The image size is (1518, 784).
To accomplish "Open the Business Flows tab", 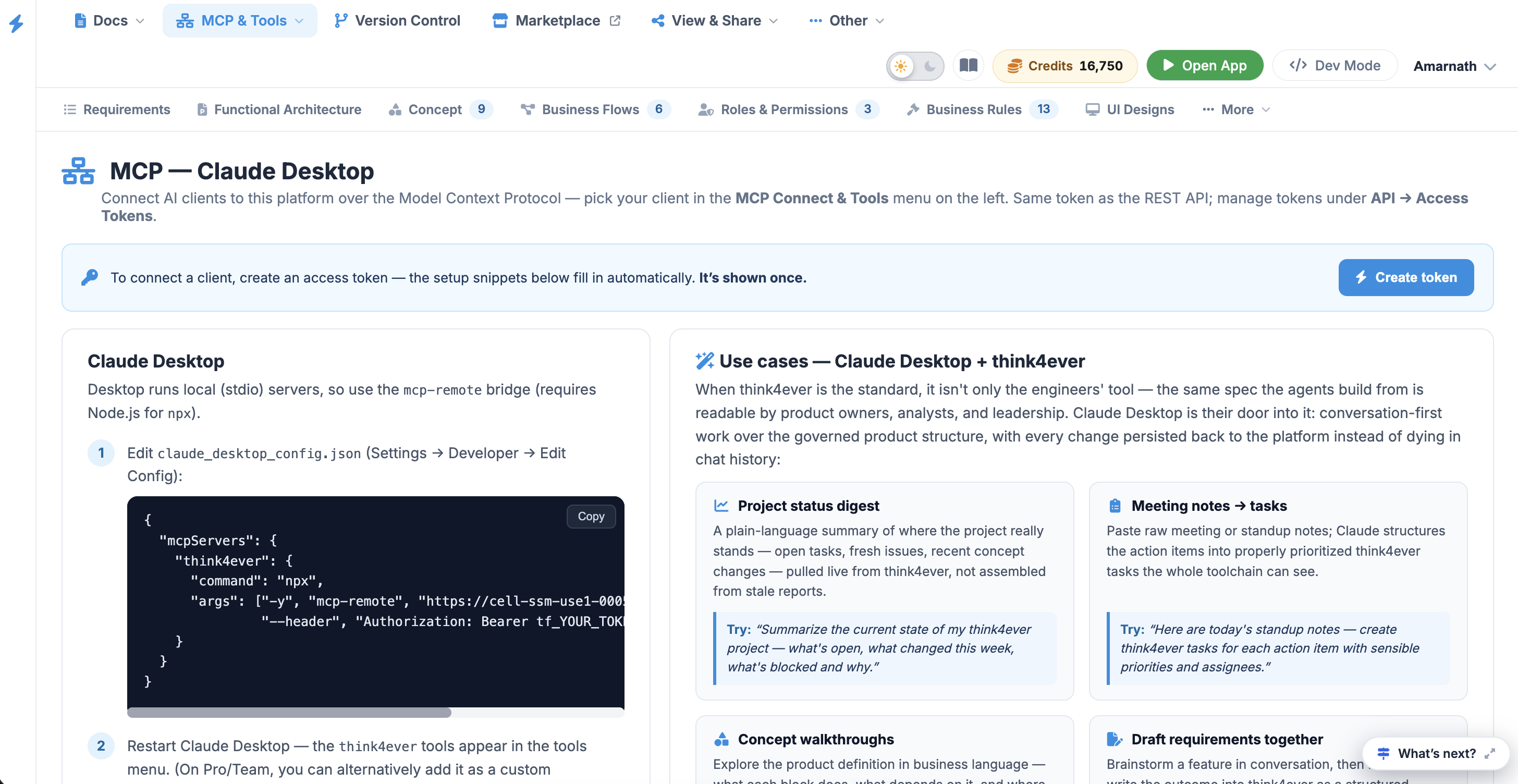I will tap(596, 109).
